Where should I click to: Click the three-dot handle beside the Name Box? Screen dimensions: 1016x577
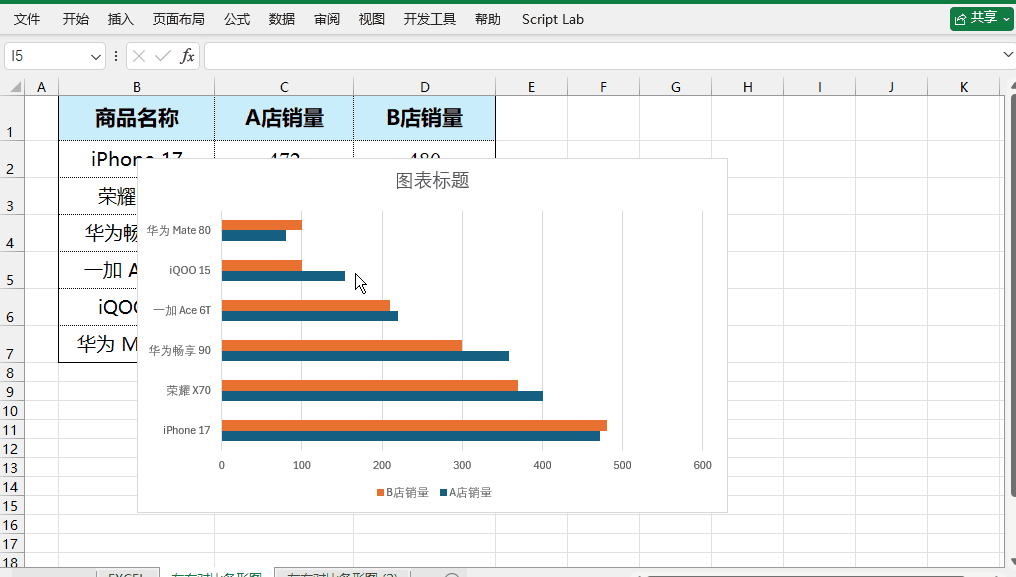116,56
